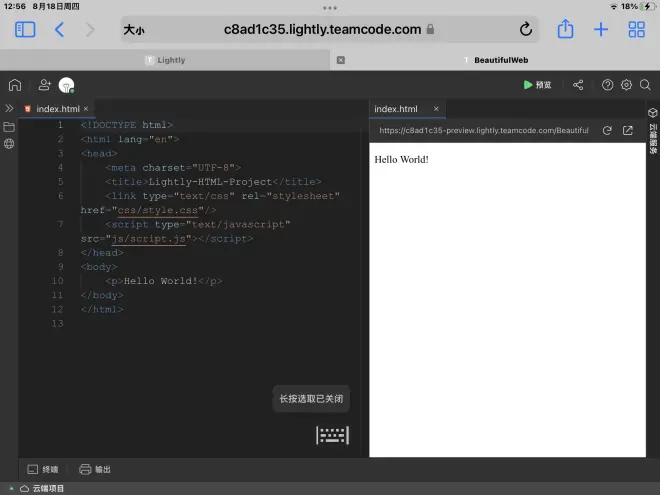
Task: Go to Lightly home
Action: [15, 85]
